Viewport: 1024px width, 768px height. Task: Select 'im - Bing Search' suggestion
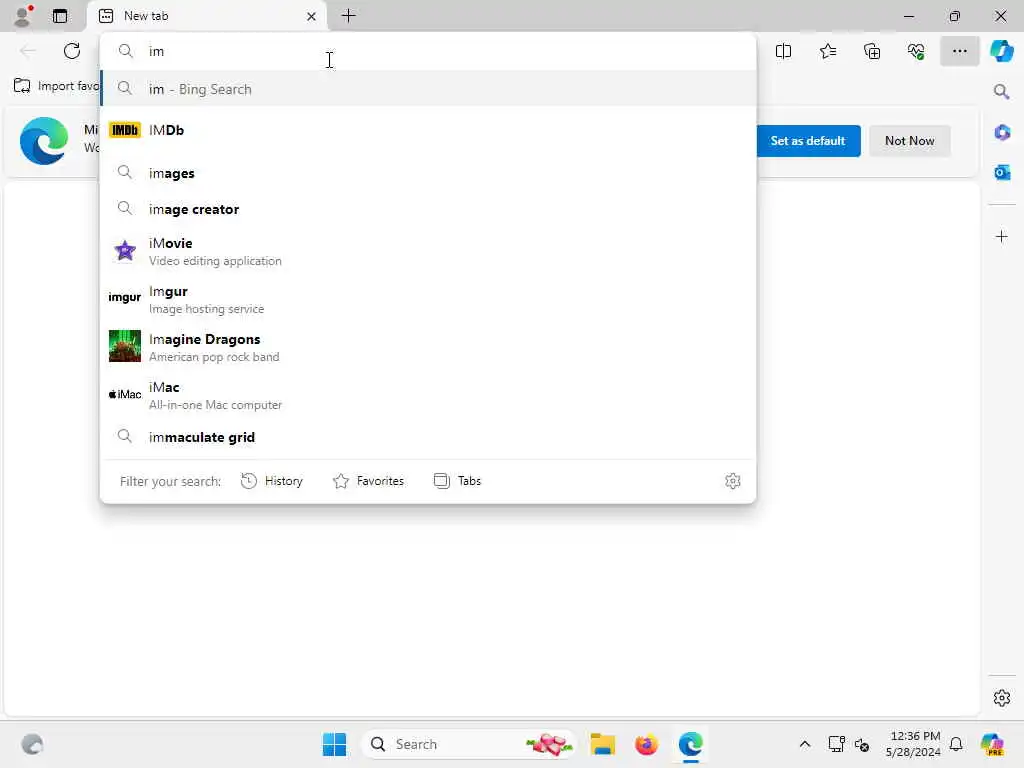pyautogui.click(x=428, y=89)
